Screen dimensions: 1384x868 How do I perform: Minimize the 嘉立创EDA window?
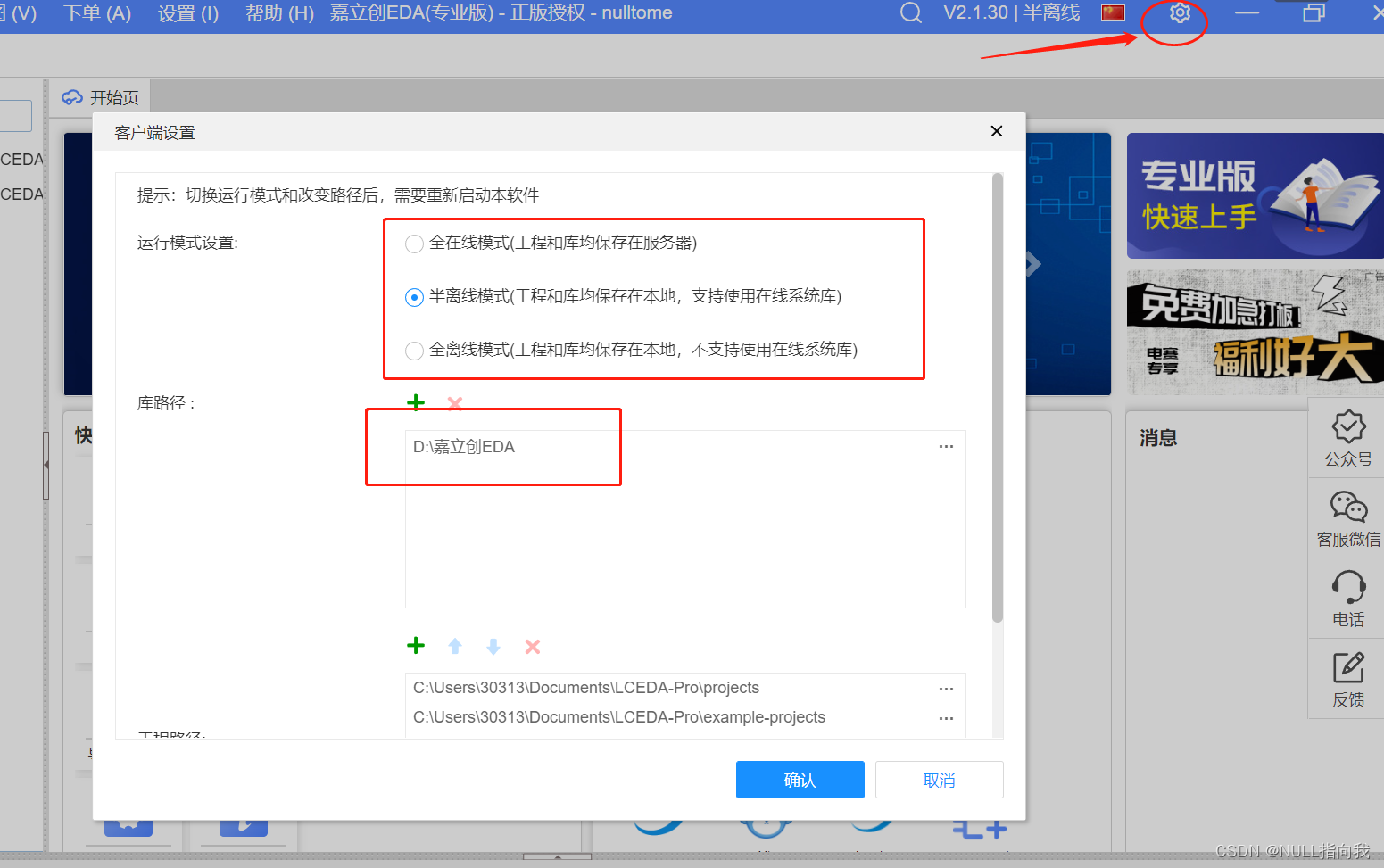pyautogui.click(x=1247, y=13)
